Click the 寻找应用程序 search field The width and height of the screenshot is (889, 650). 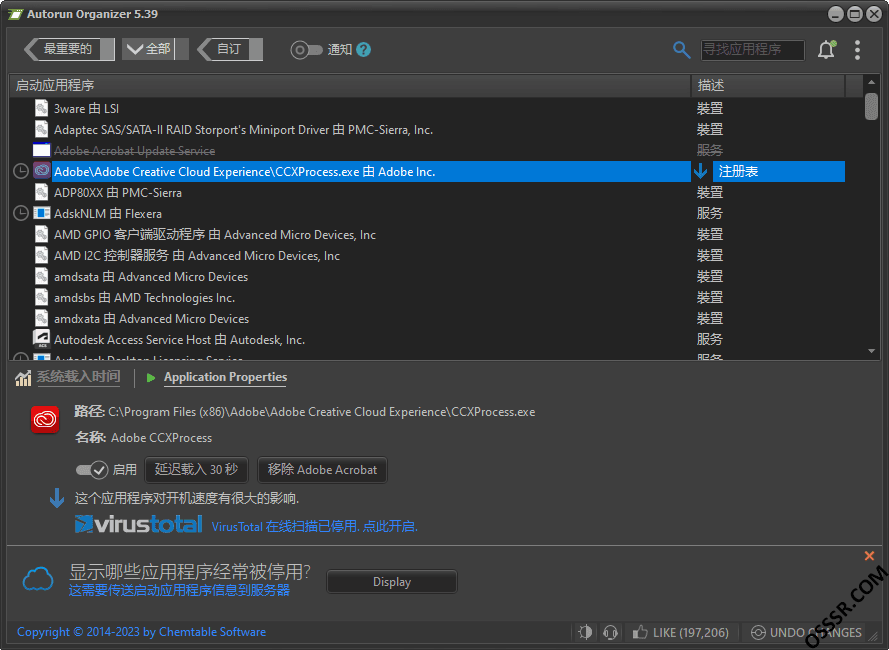[752, 50]
